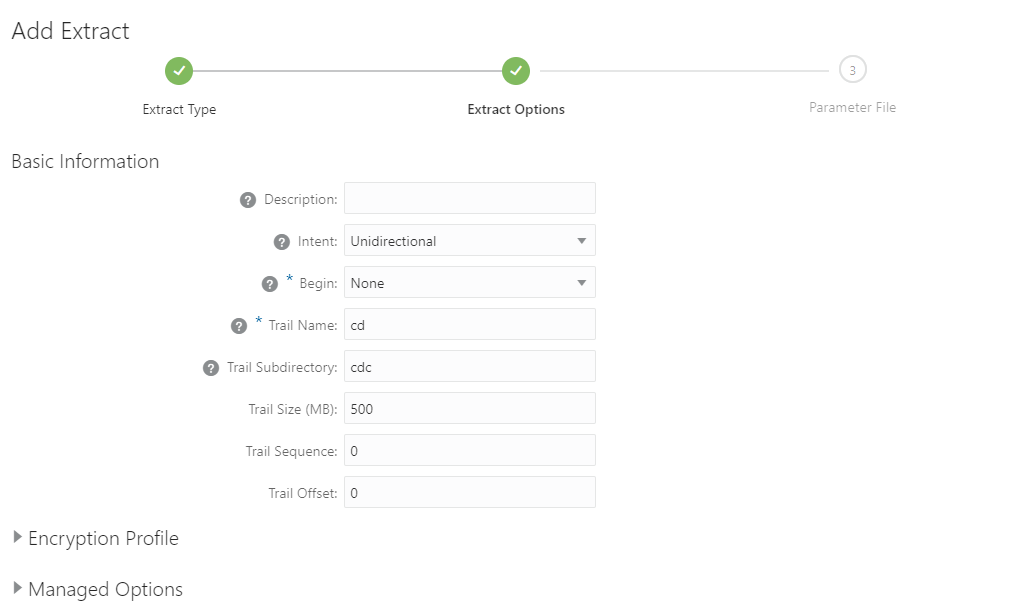Click the help icon beside Begin
The image size is (1009, 610).
pyautogui.click(x=270, y=284)
